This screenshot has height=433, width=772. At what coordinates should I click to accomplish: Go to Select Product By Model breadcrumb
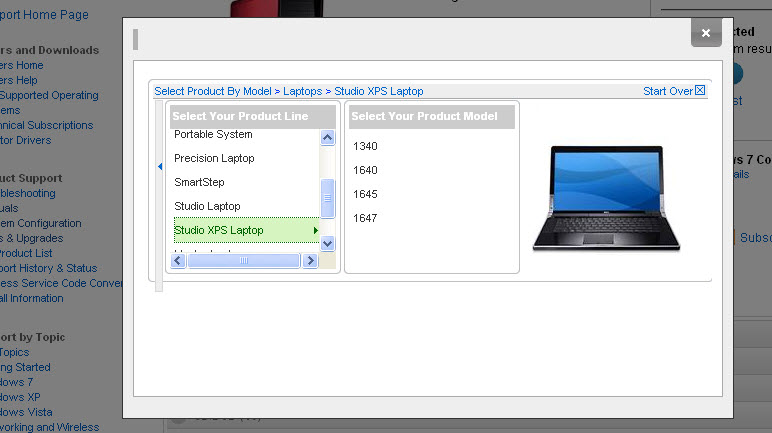(213, 91)
